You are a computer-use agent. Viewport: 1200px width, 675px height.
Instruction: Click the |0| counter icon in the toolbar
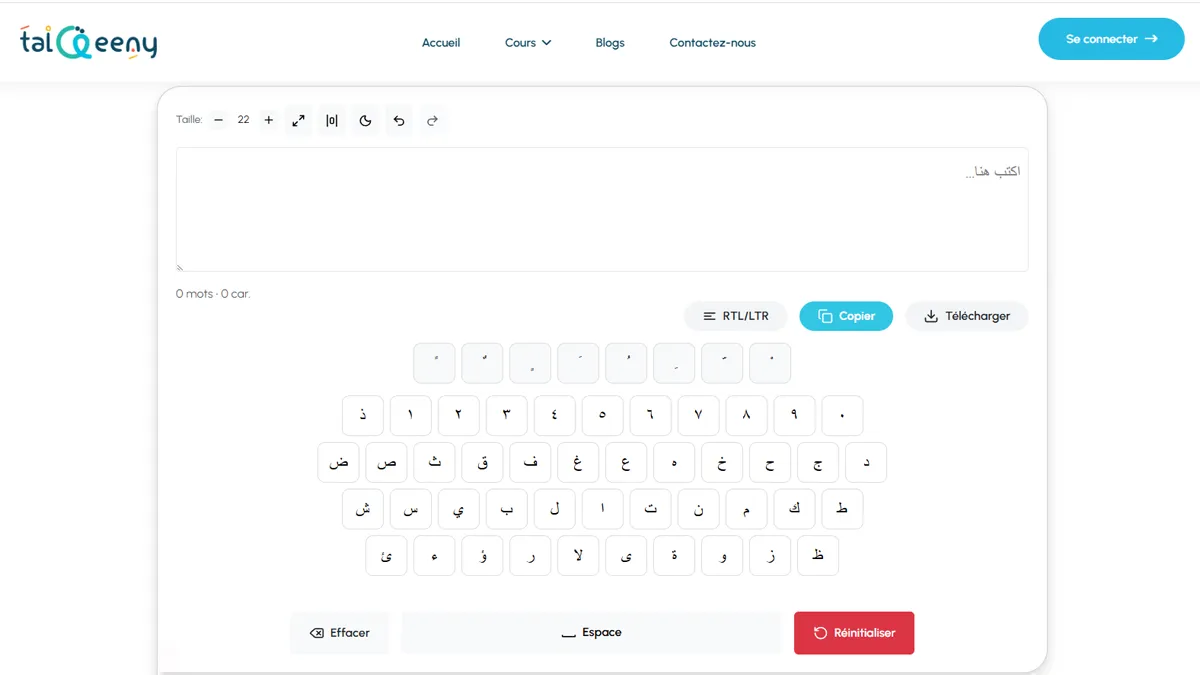click(331, 120)
